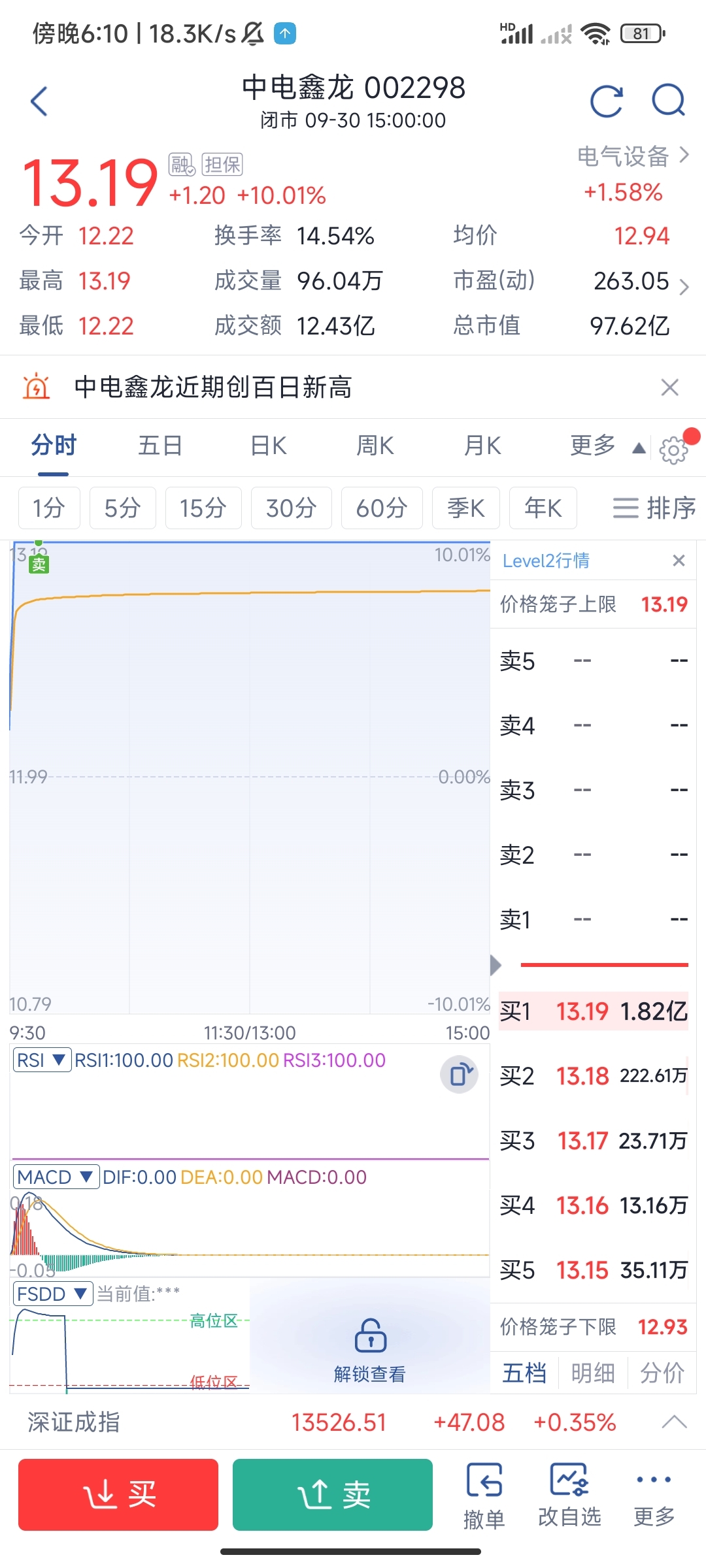The image size is (706, 1568).
Task: Switch to the 日K chart tab
Action: click(x=269, y=446)
